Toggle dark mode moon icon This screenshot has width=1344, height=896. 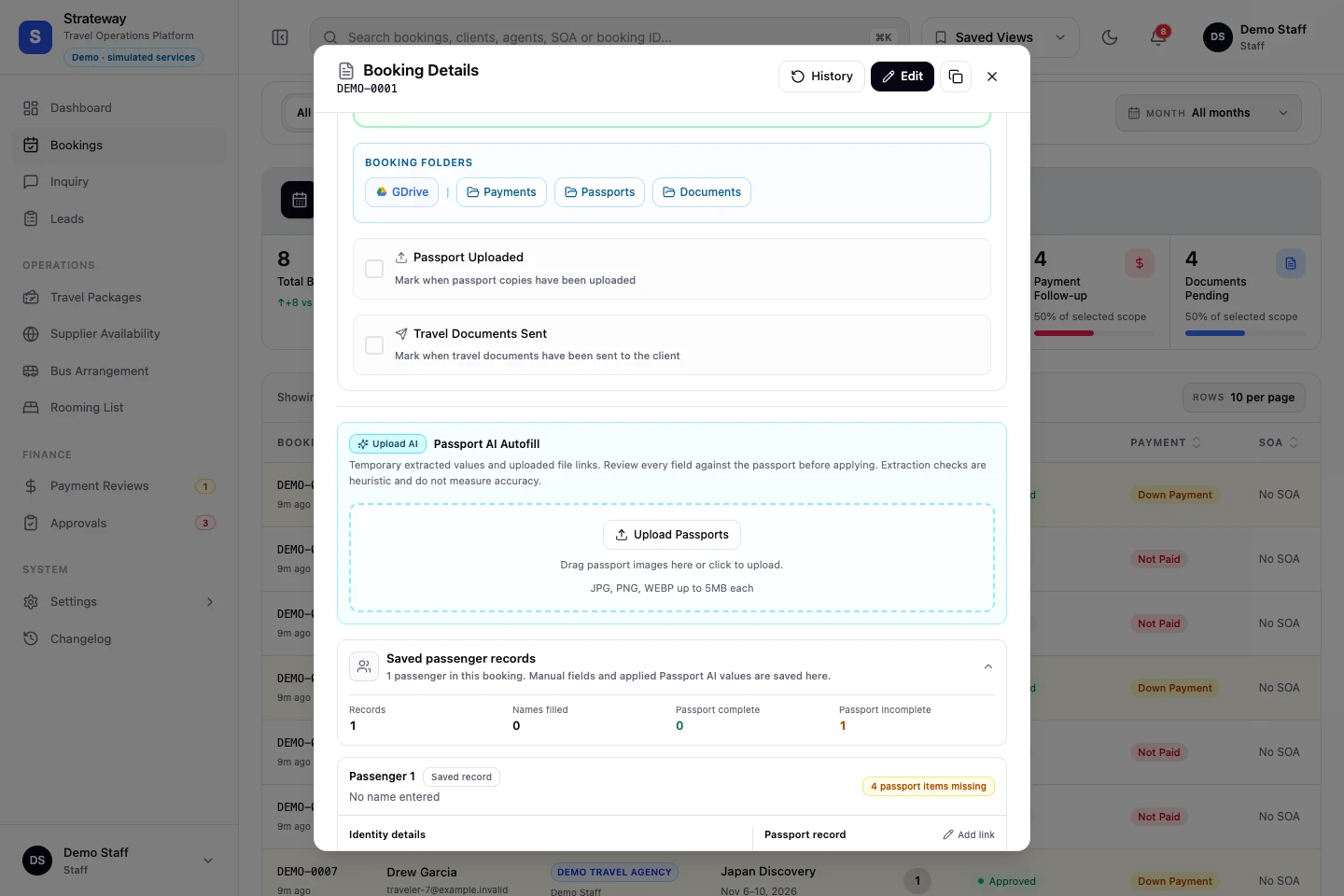point(1110,37)
